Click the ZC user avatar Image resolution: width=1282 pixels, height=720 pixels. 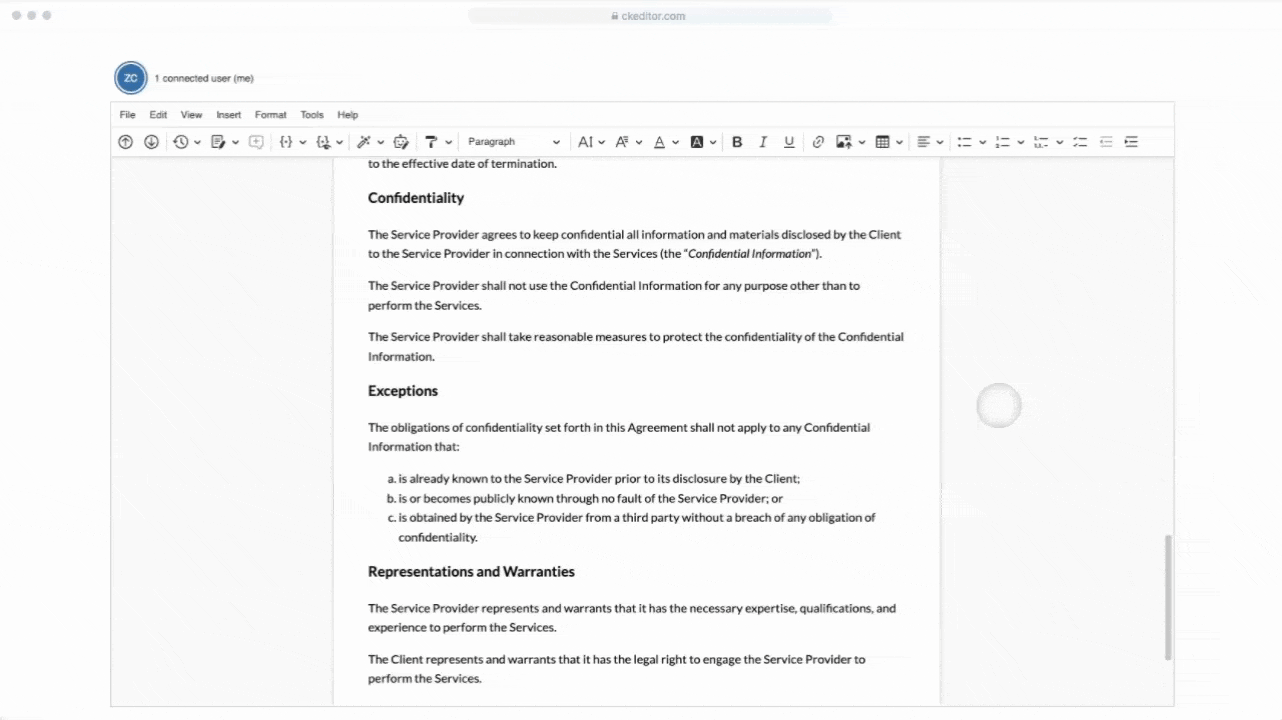coord(131,78)
